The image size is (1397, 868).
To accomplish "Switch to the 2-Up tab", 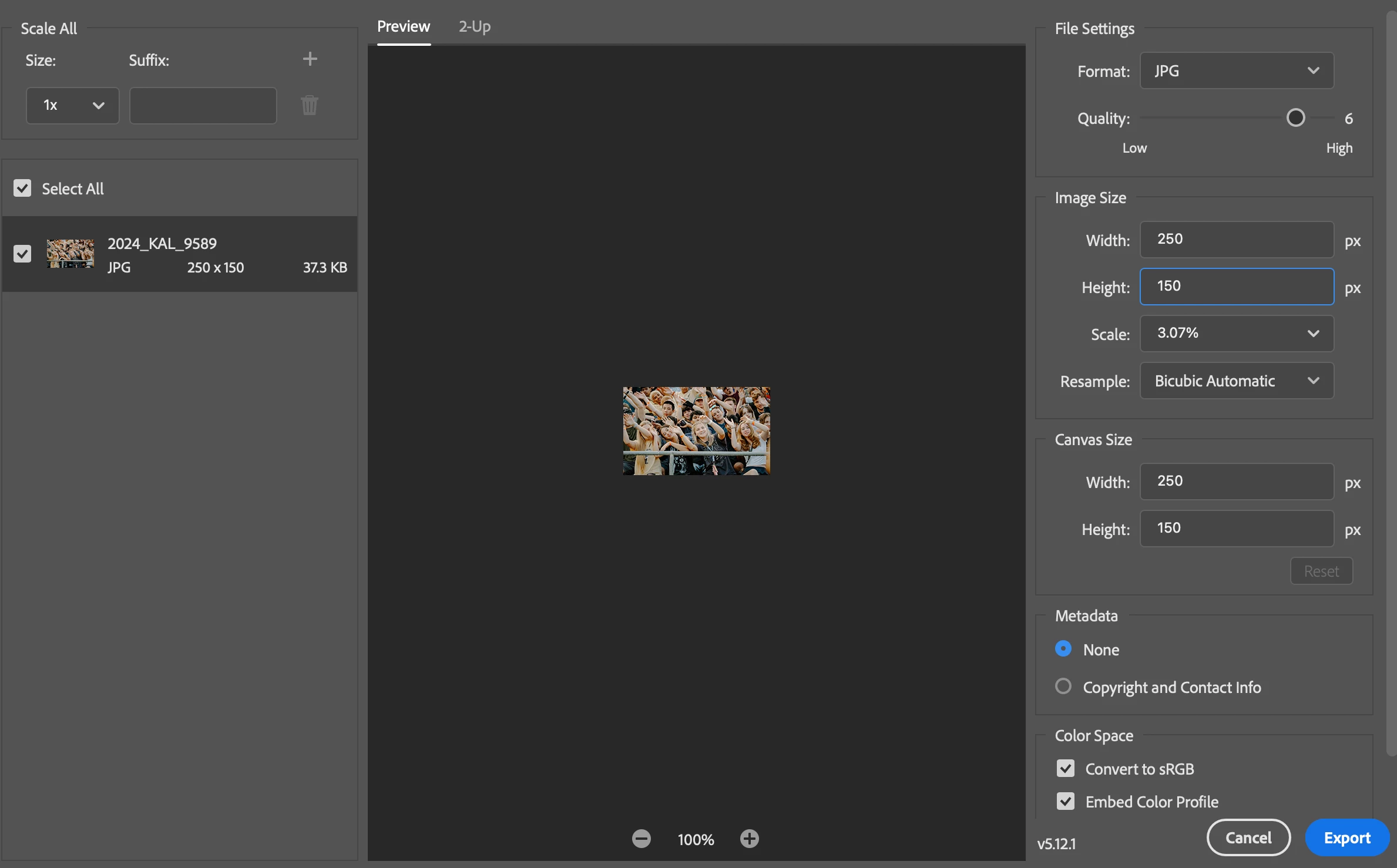I will [474, 26].
